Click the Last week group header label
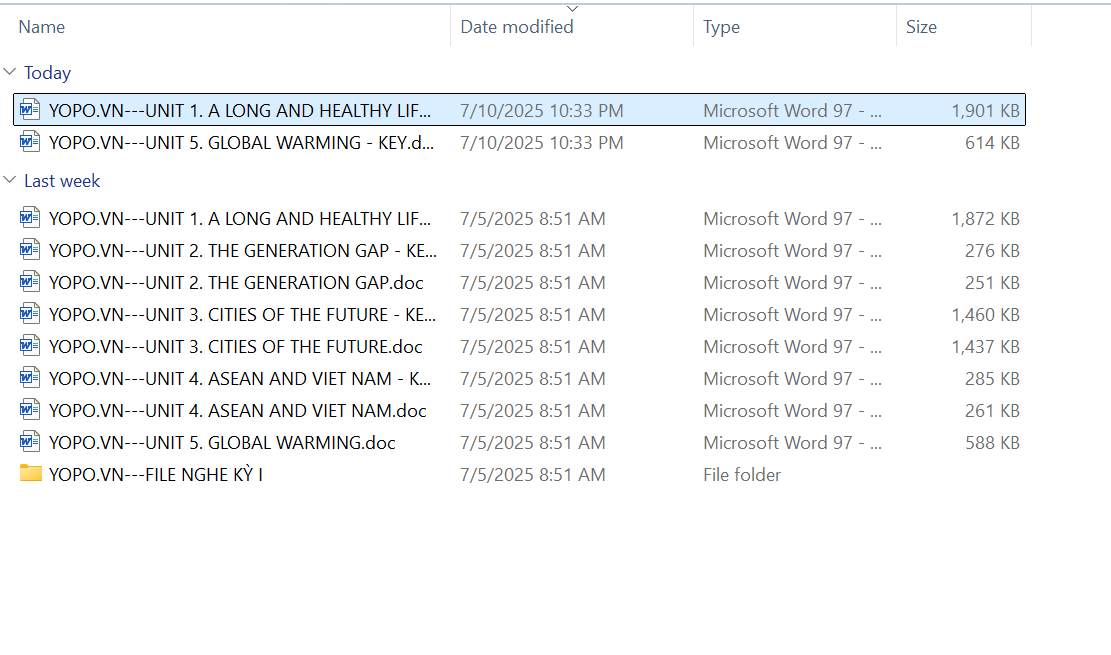Image resolution: width=1111 pixels, height=655 pixels. [x=62, y=181]
